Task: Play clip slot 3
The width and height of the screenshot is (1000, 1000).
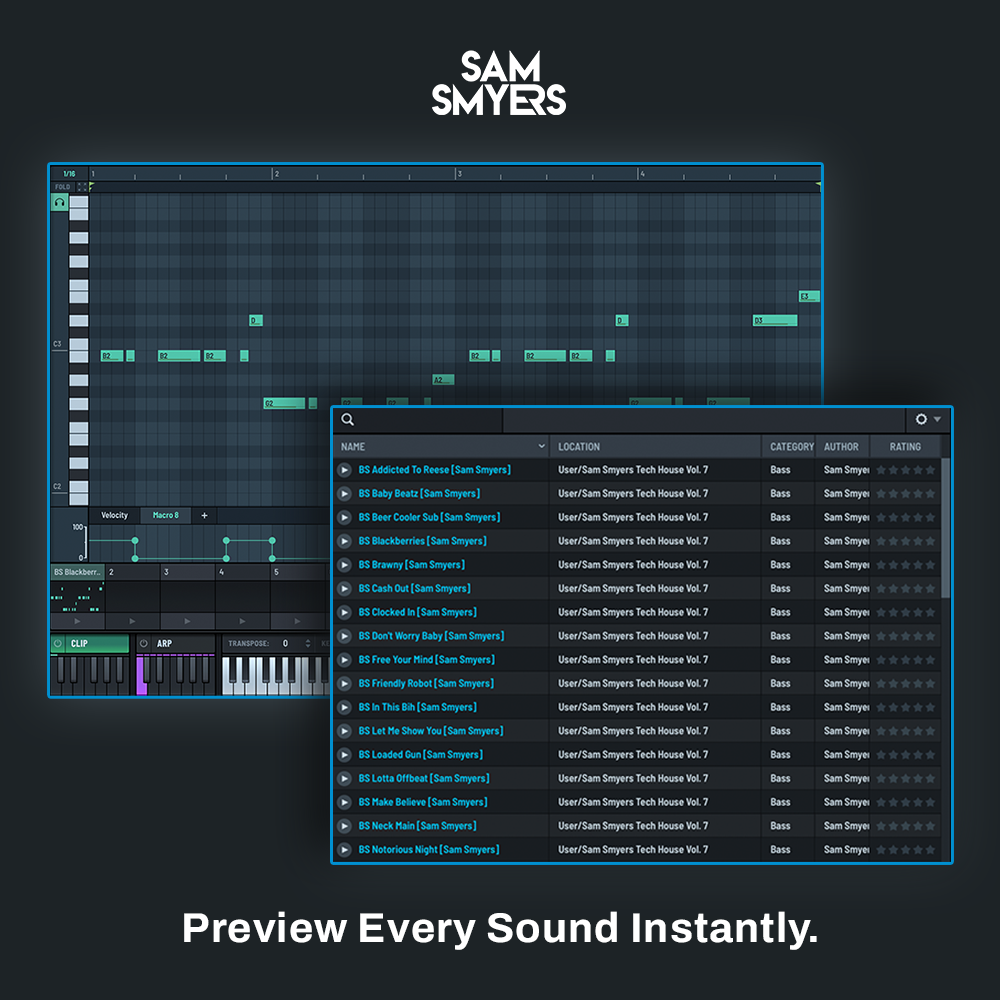Action: click(187, 621)
